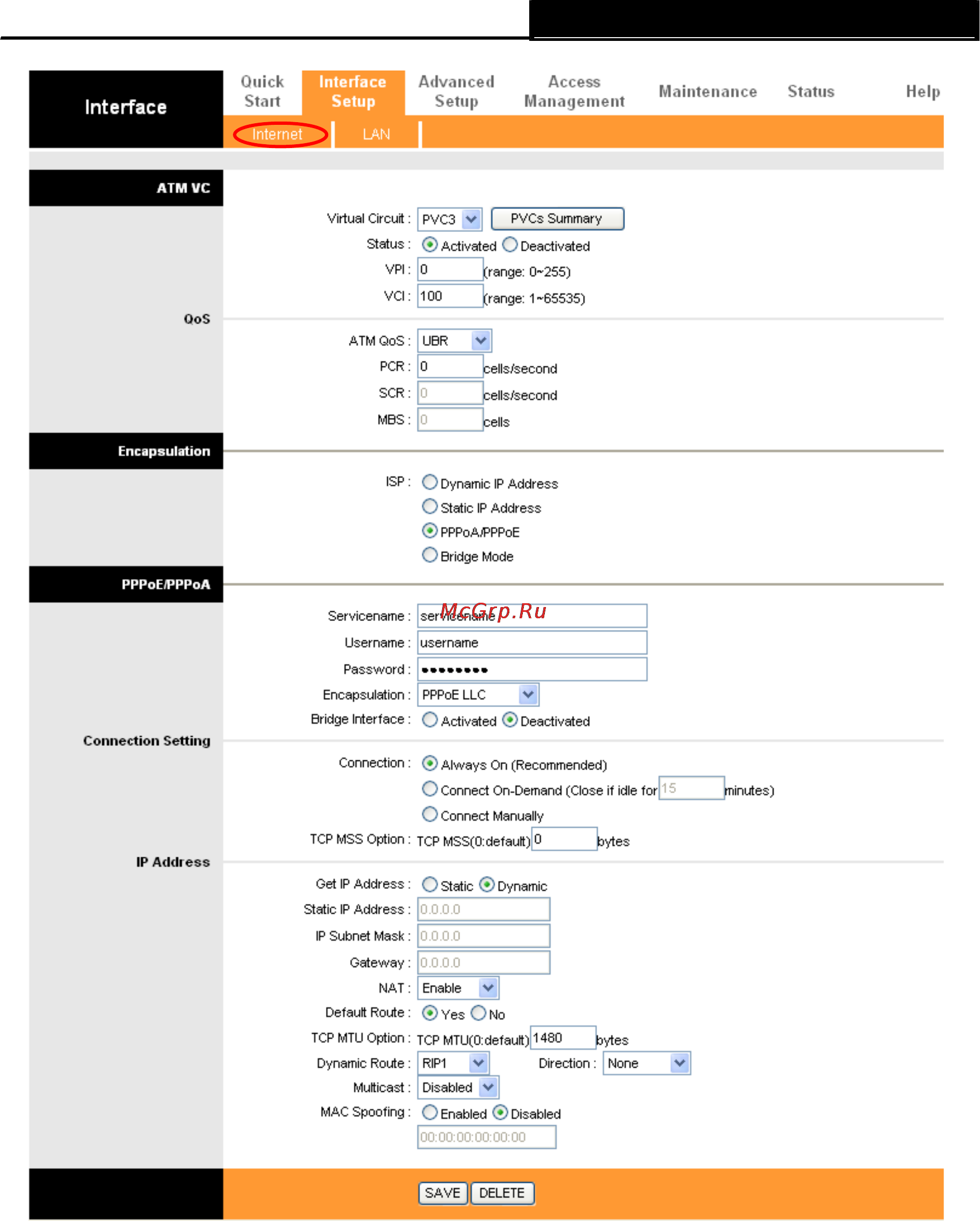Image resolution: width=980 pixels, height=1221 pixels.
Task: Click the MBS input field
Action: (x=450, y=420)
